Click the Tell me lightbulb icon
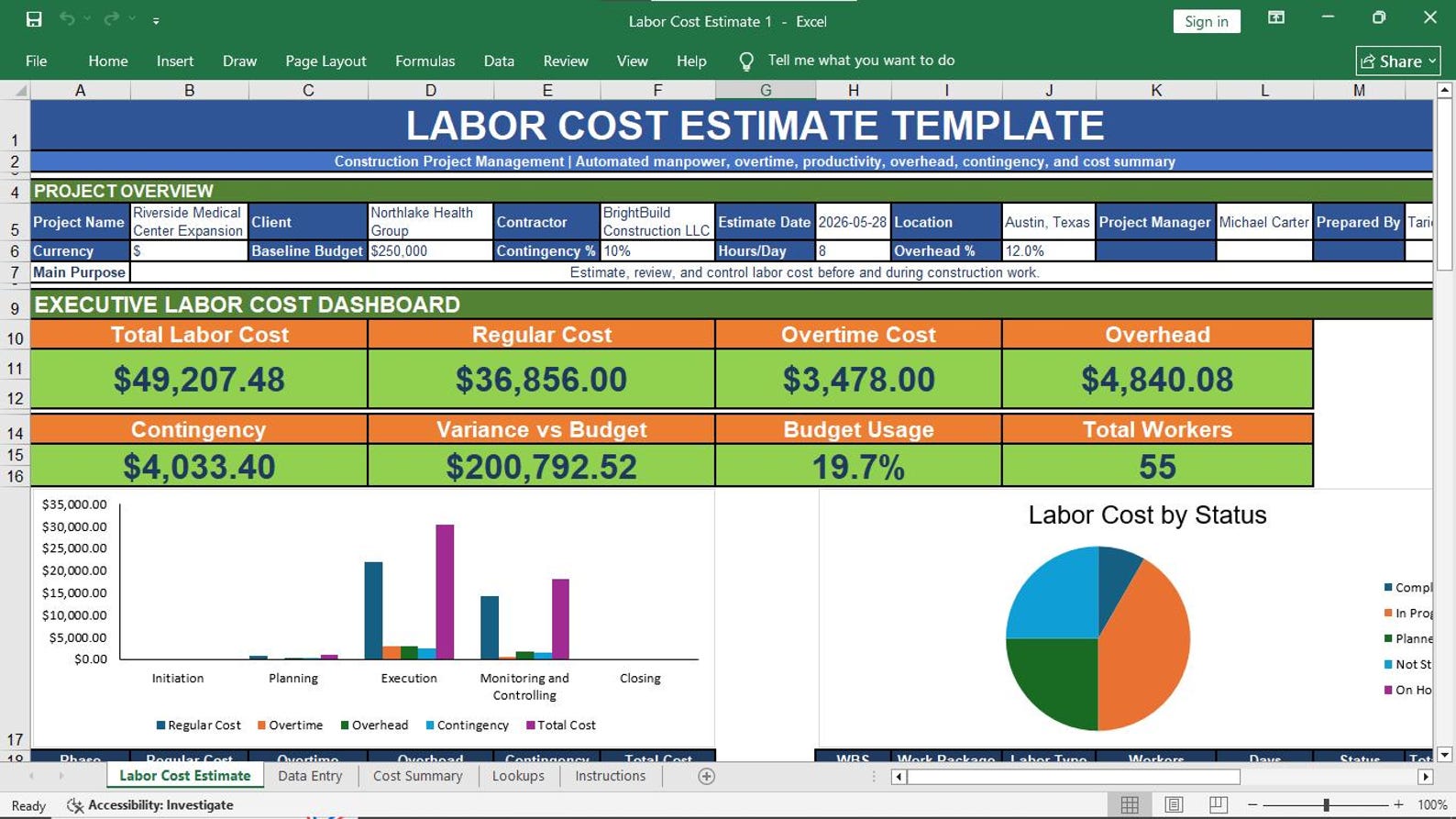This screenshot has height=819, width=1456. [746, 61]
